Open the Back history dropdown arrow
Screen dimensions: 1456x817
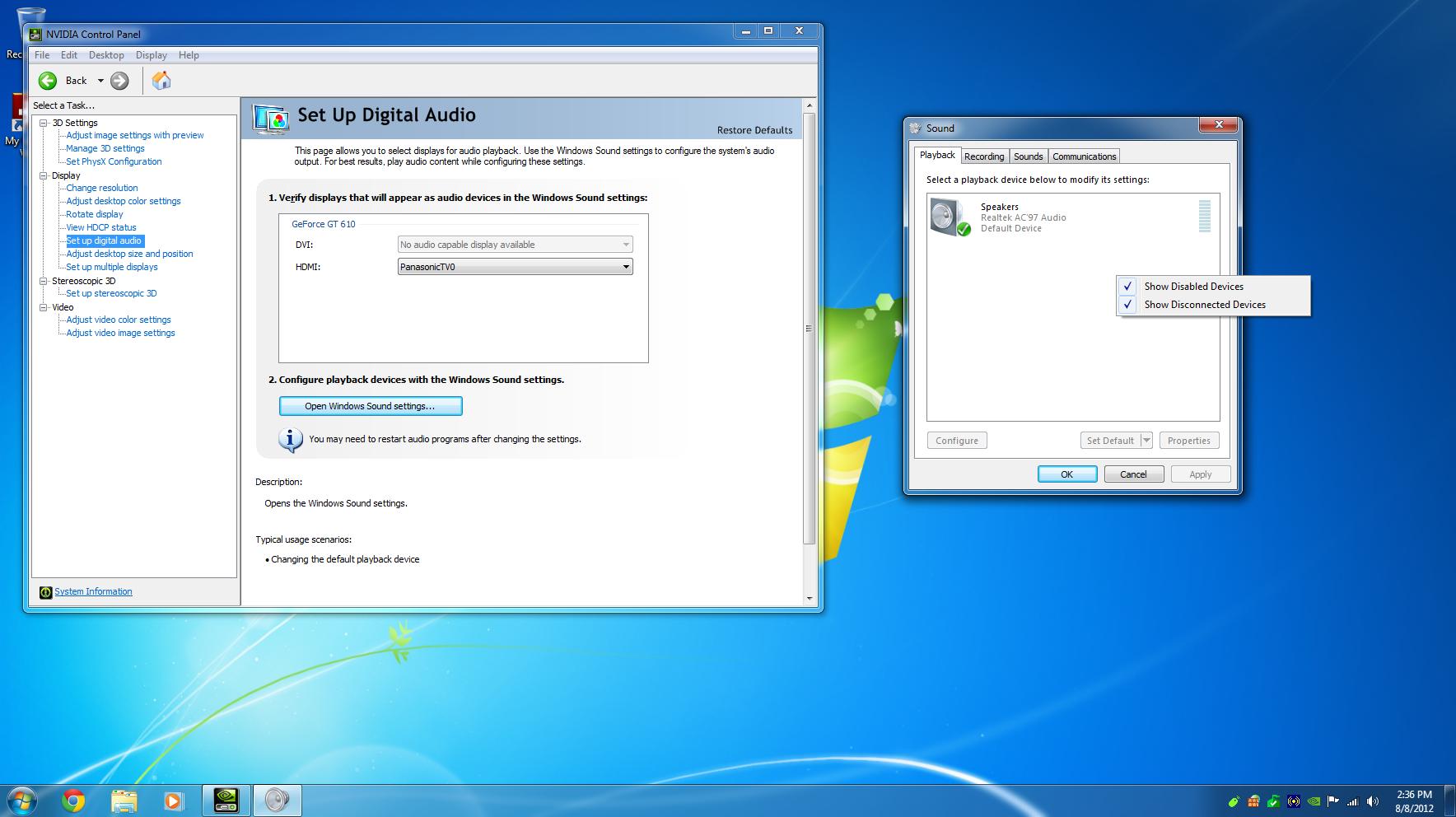(100, 81)
